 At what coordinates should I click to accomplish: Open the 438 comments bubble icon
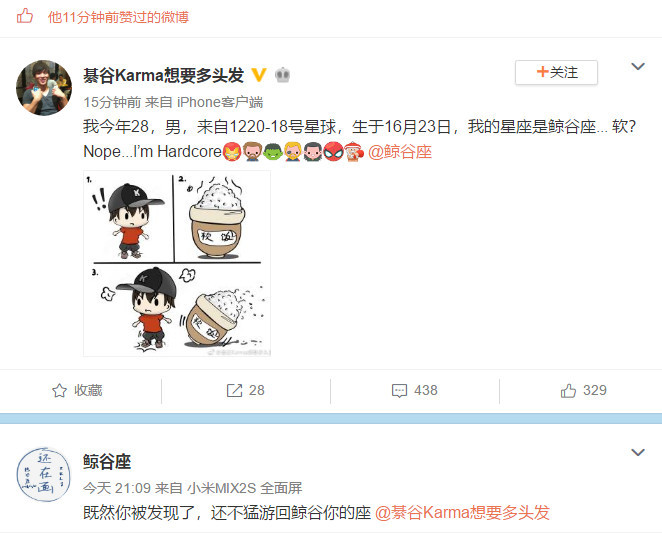[399, 391]
